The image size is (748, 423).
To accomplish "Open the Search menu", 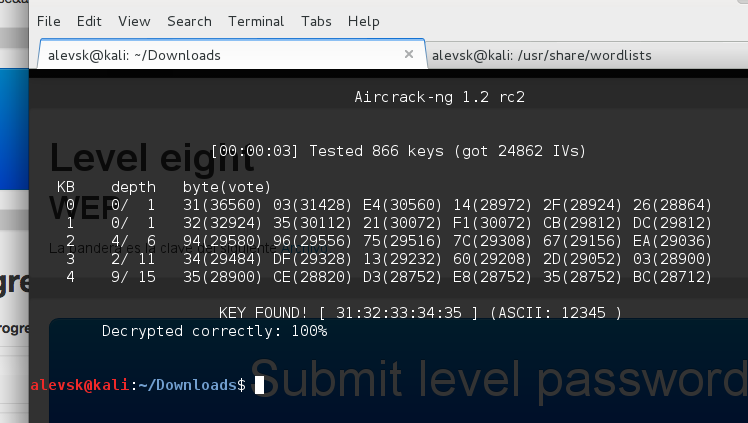I will pos(189,21).
